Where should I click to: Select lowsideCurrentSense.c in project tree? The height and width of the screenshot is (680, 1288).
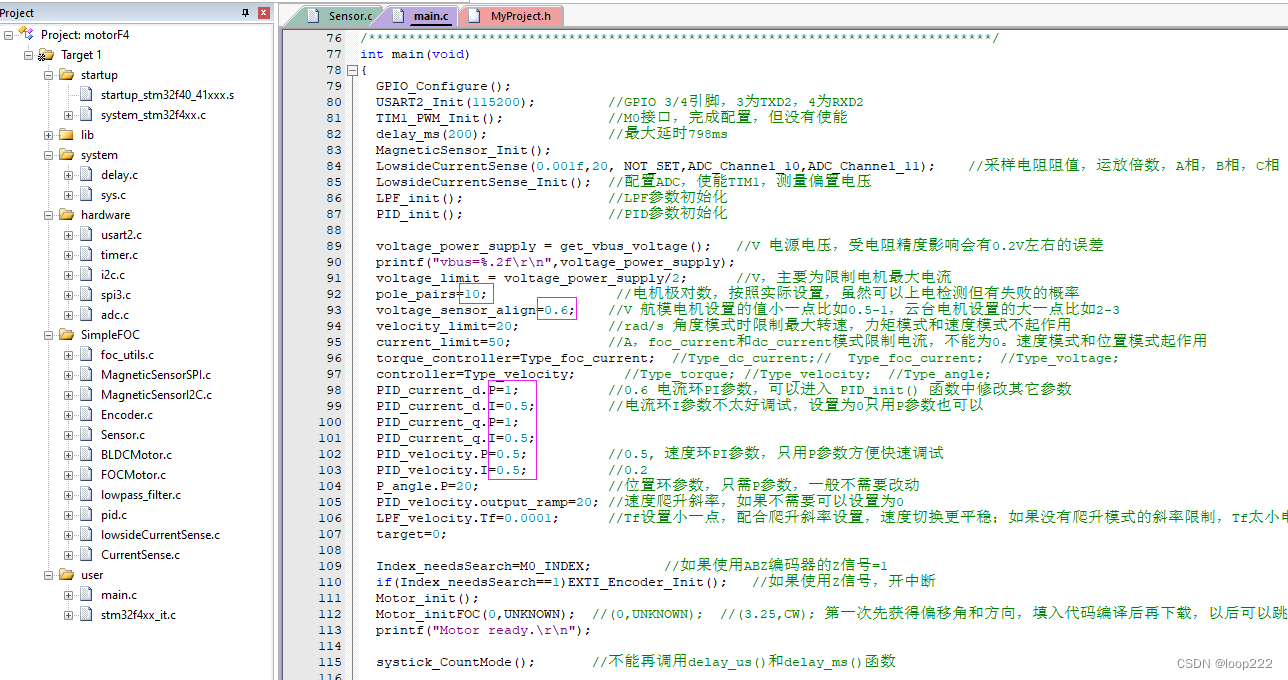tap(160, 535)
